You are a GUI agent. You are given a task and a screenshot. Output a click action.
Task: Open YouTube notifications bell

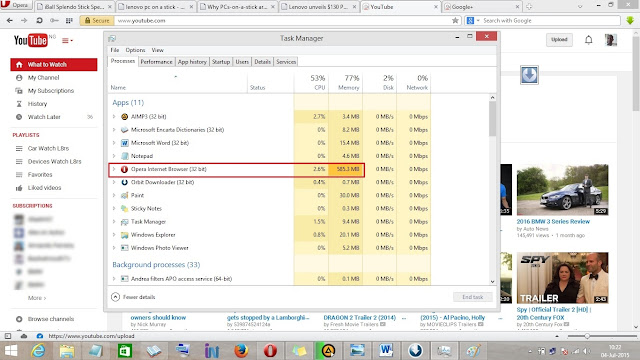[x=589, y=40]
